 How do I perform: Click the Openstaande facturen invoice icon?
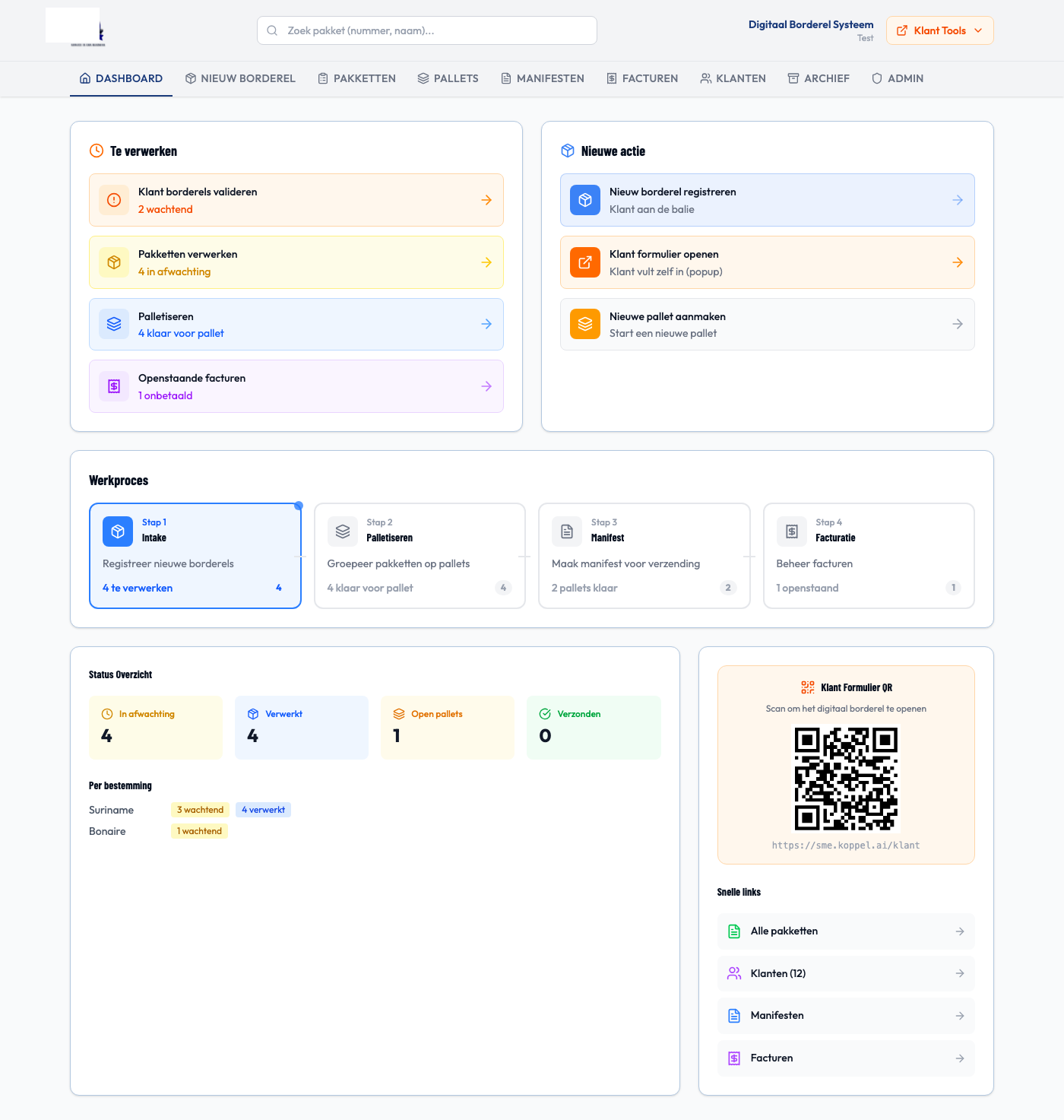pos(113,386)
